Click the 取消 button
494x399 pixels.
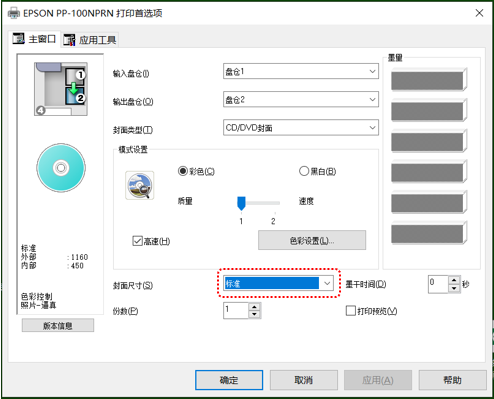[x=304, y=380]
